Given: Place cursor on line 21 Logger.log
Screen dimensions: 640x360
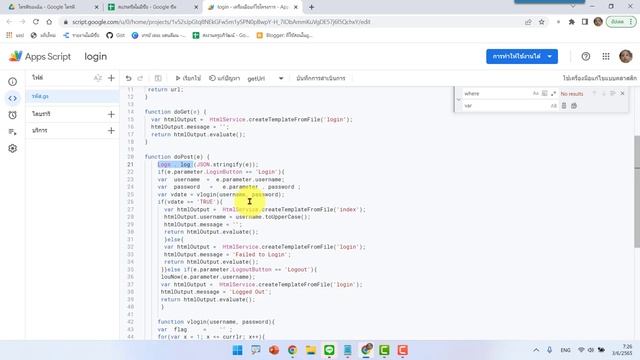Looking at the screenshot, I should click(207, 164).
